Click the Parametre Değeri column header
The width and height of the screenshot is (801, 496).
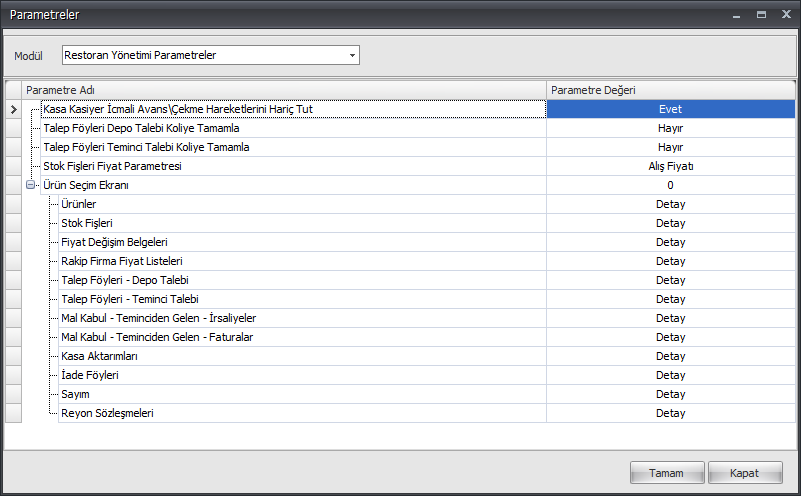pos(670,90)
